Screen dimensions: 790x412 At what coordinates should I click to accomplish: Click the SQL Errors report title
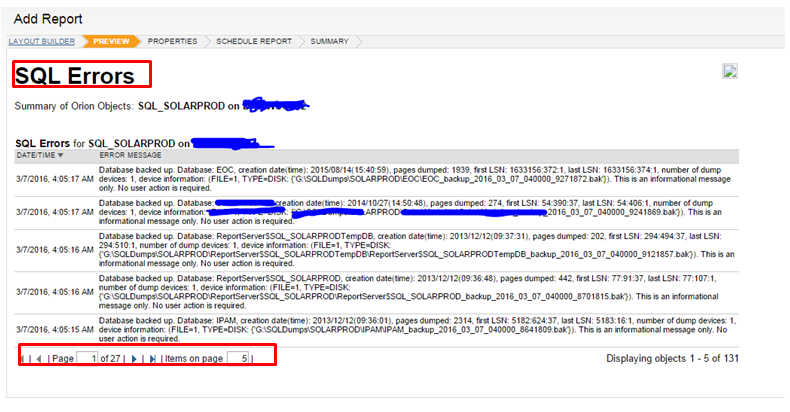coord(75,76)
